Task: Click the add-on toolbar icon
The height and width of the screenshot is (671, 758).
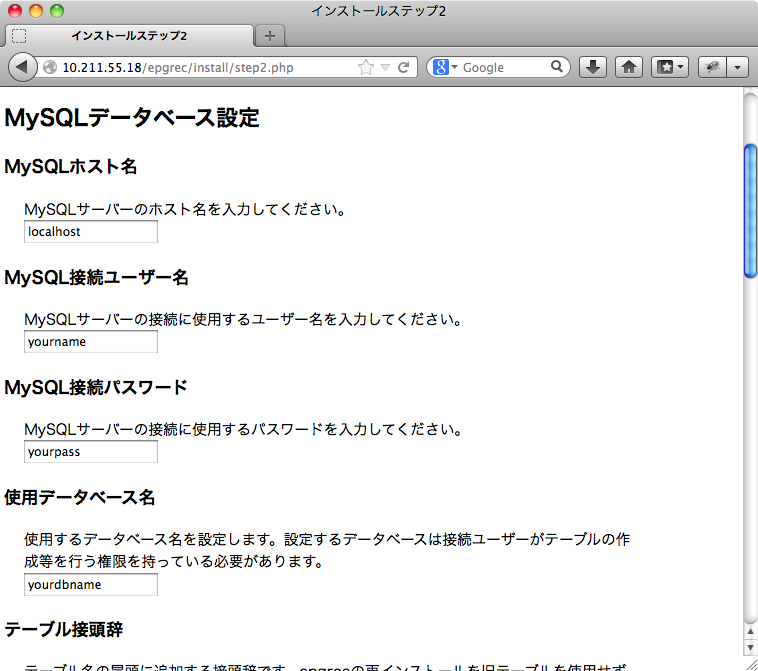Action: pos(712,67)
